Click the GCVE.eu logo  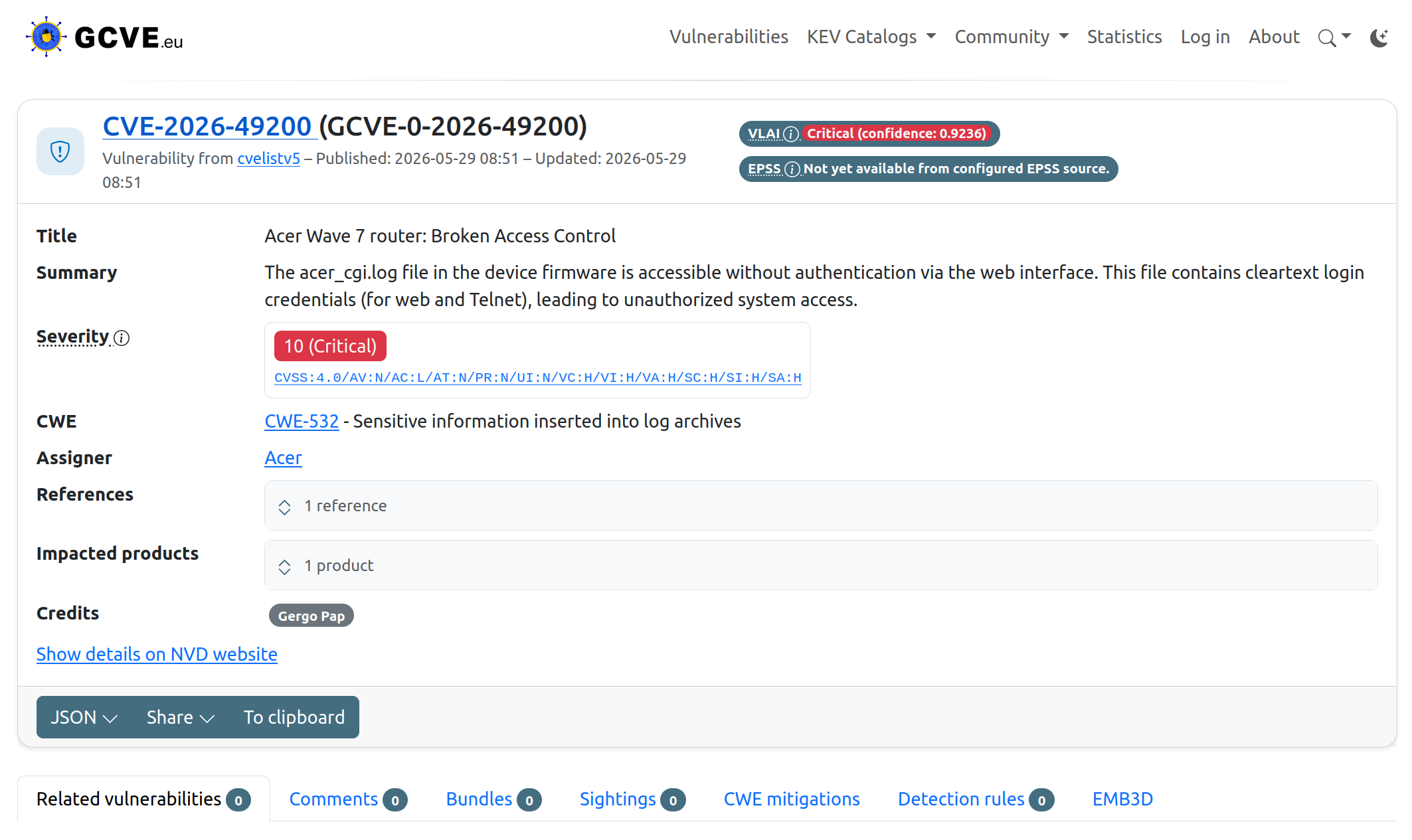(104, 37)
